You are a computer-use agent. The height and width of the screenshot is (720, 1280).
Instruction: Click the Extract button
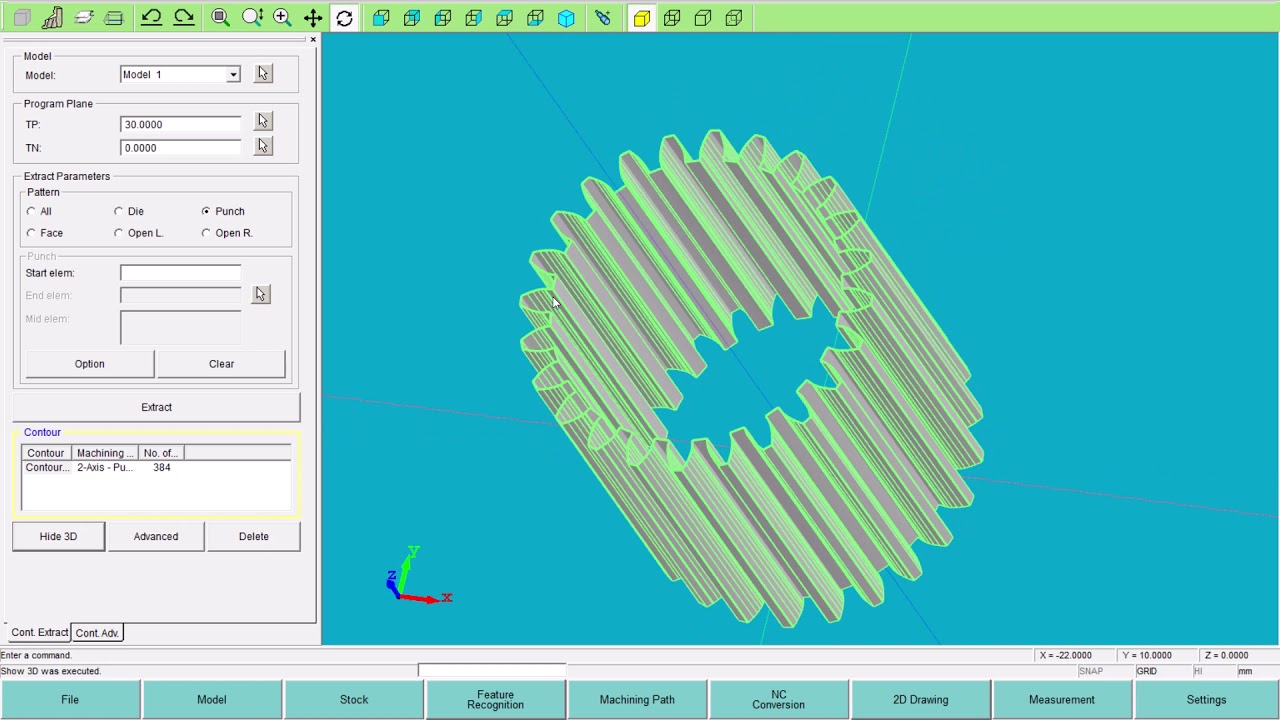coord(156,407)
